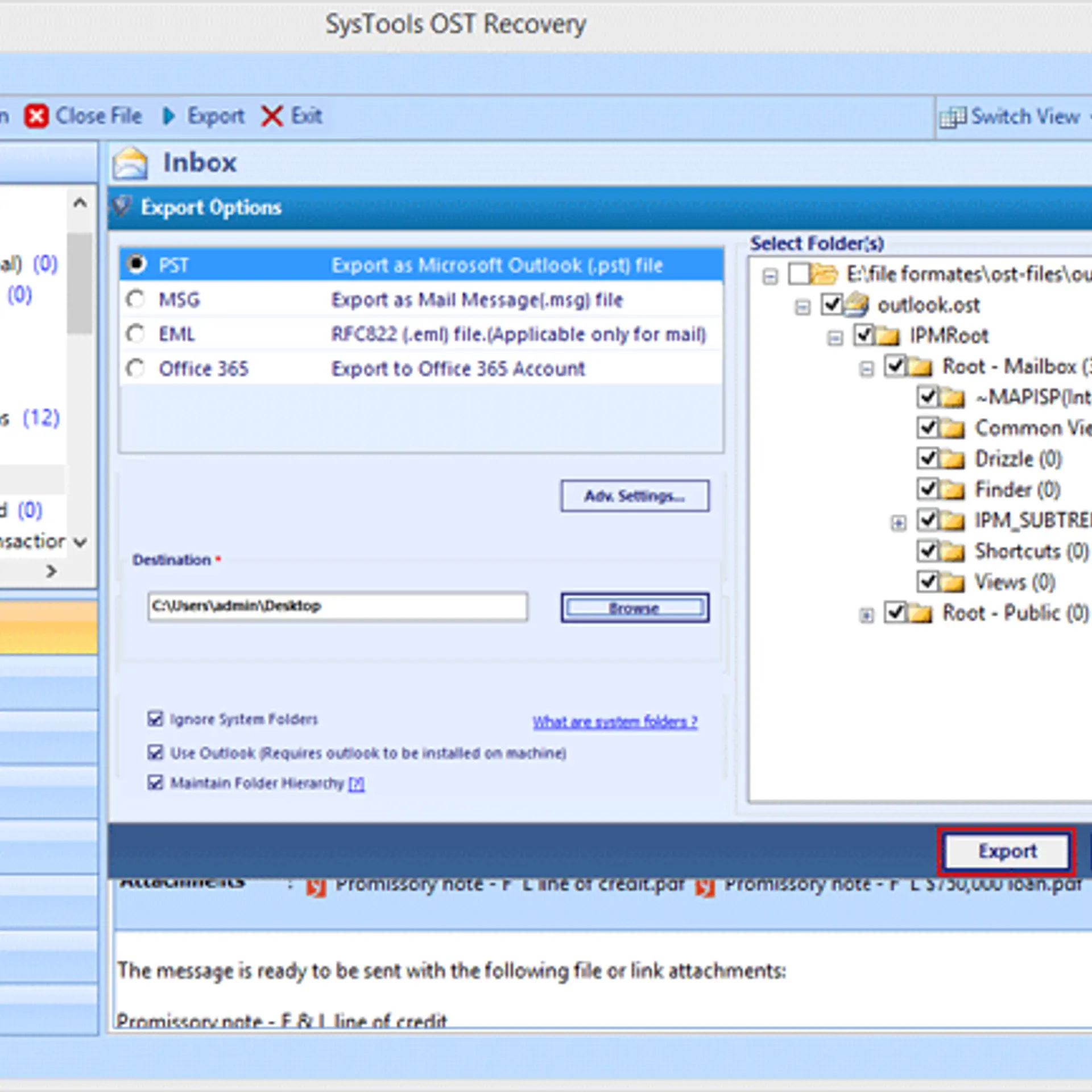
Task: Click the Destination path input field
Action: coord(337,606)
